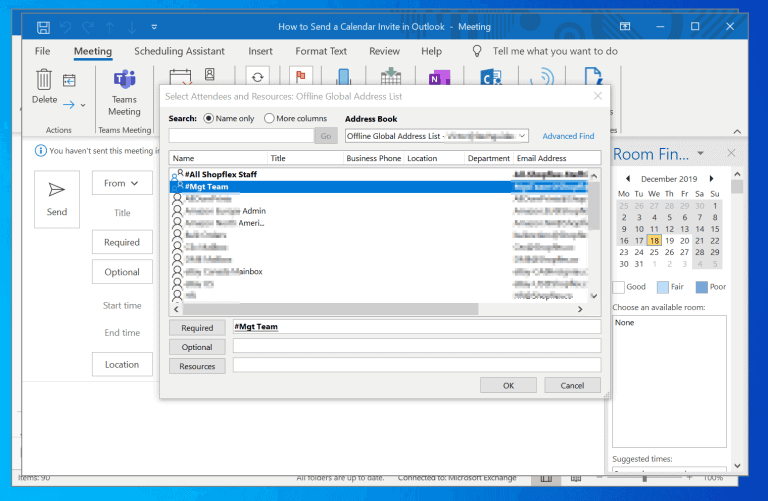Click the Delete trash can icon
Screen dimensions: 768x501
(44, 80)
